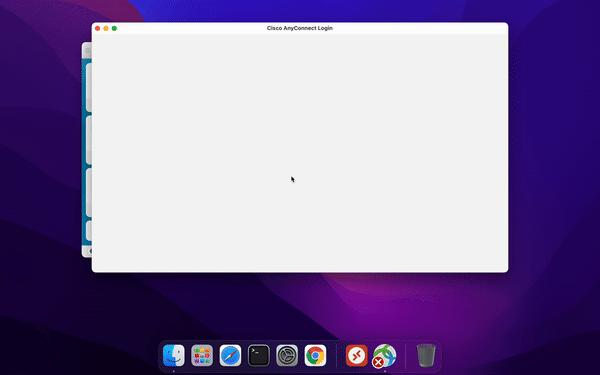Viewport: 600px width, 375px height.
Task: Open Microsoft Remote Desktop from the Dock
Action: 357,355
